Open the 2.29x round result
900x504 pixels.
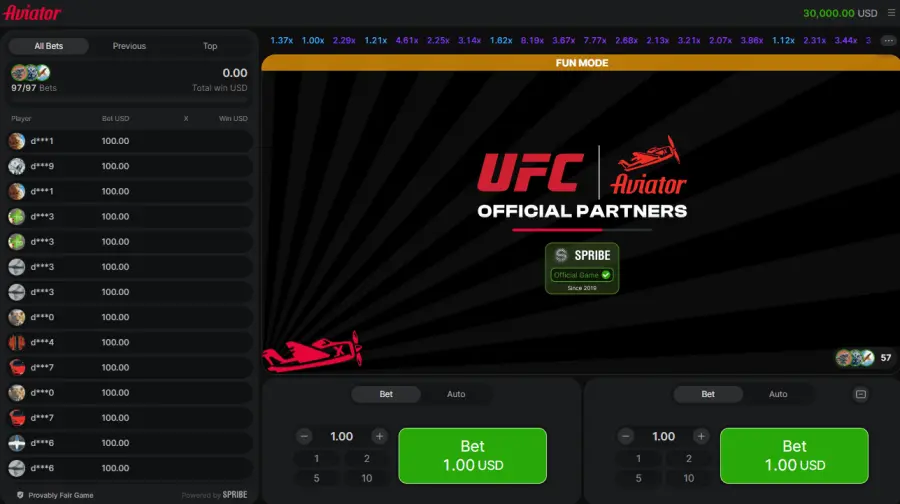pos(344,41)
